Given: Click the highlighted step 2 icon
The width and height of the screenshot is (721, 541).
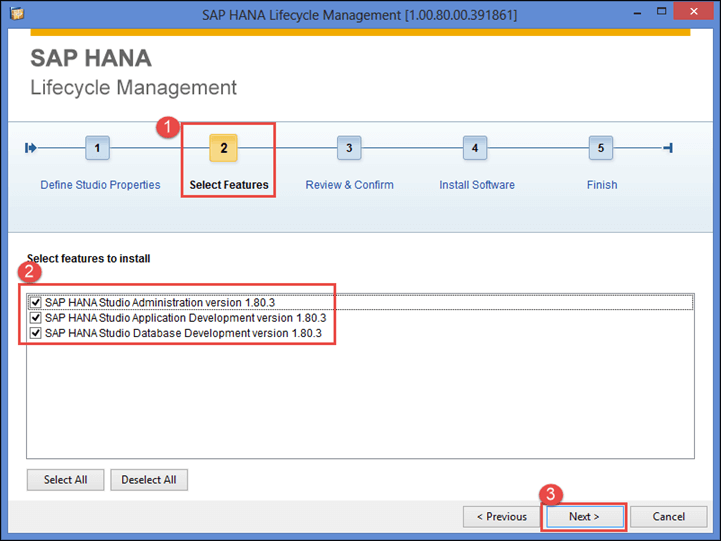Looking at the screenshot, I should point(223,148).
